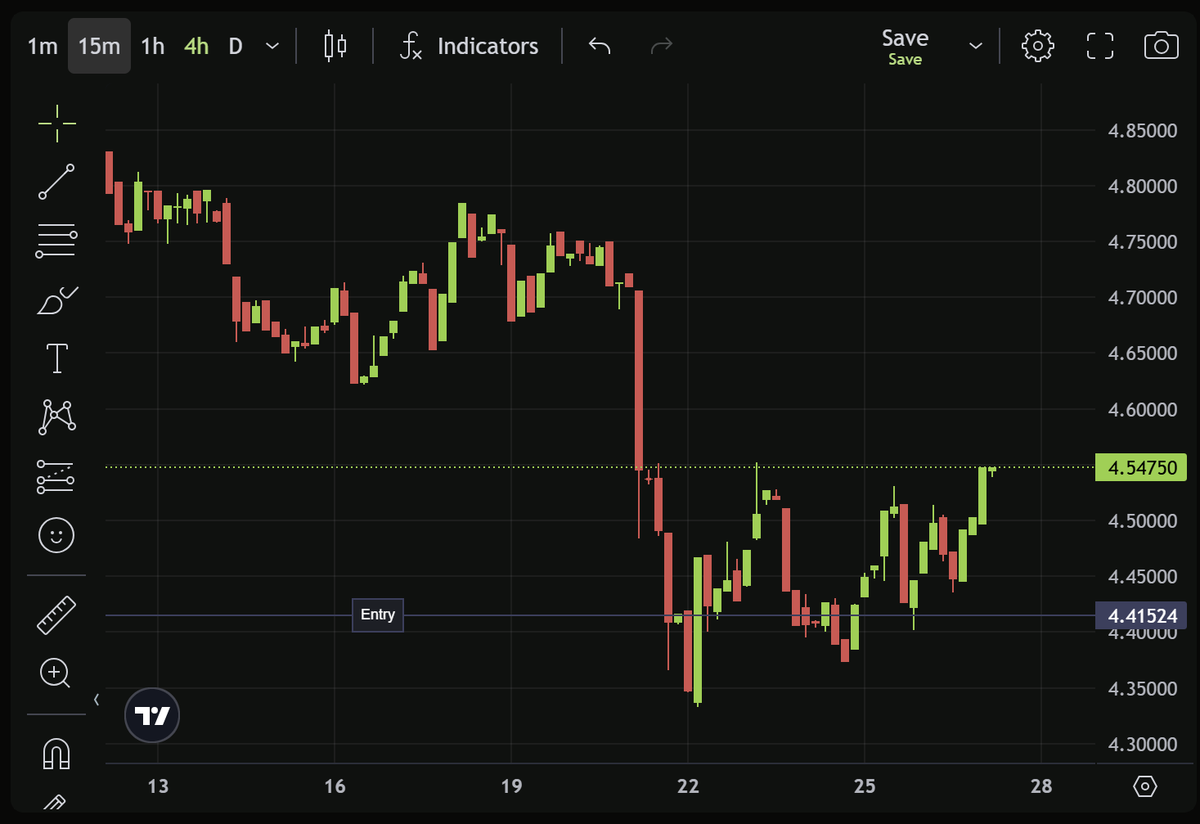Activate the zoom in tool
Viewport: 1200px width, 824px height.
pyautogui.click(x=55, y=673)
